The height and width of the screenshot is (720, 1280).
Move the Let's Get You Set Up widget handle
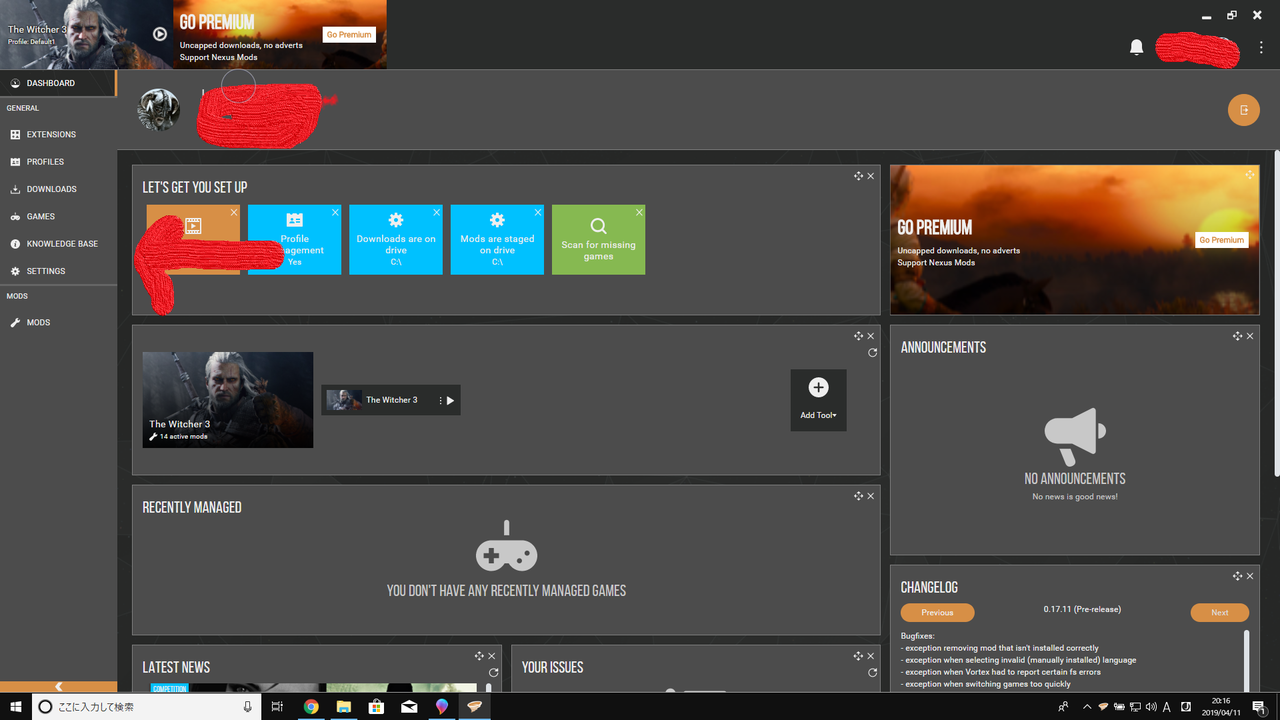click(x=858, y=176)
